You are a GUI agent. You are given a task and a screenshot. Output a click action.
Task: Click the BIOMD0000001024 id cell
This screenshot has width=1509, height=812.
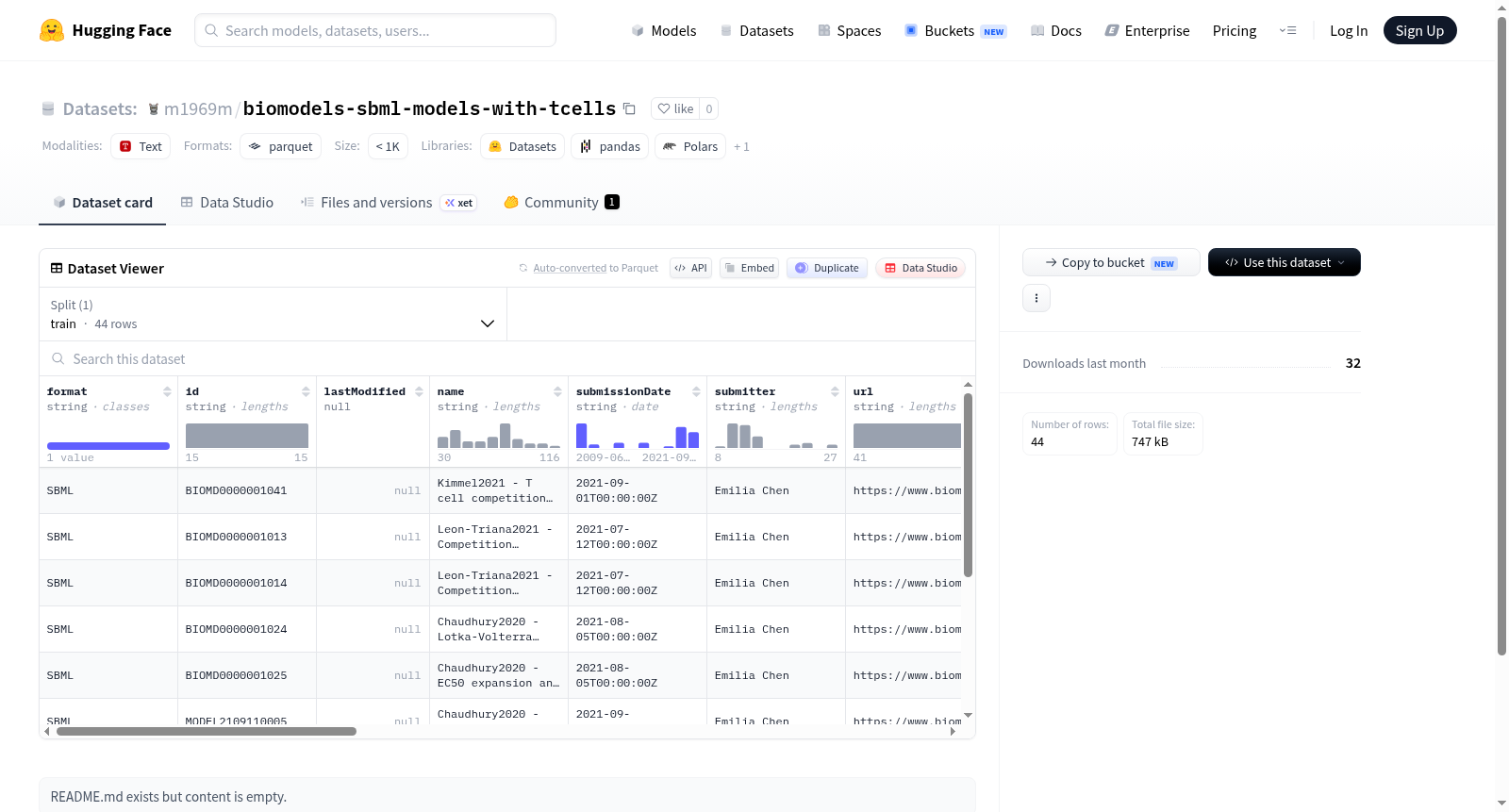tap(247, 629)
